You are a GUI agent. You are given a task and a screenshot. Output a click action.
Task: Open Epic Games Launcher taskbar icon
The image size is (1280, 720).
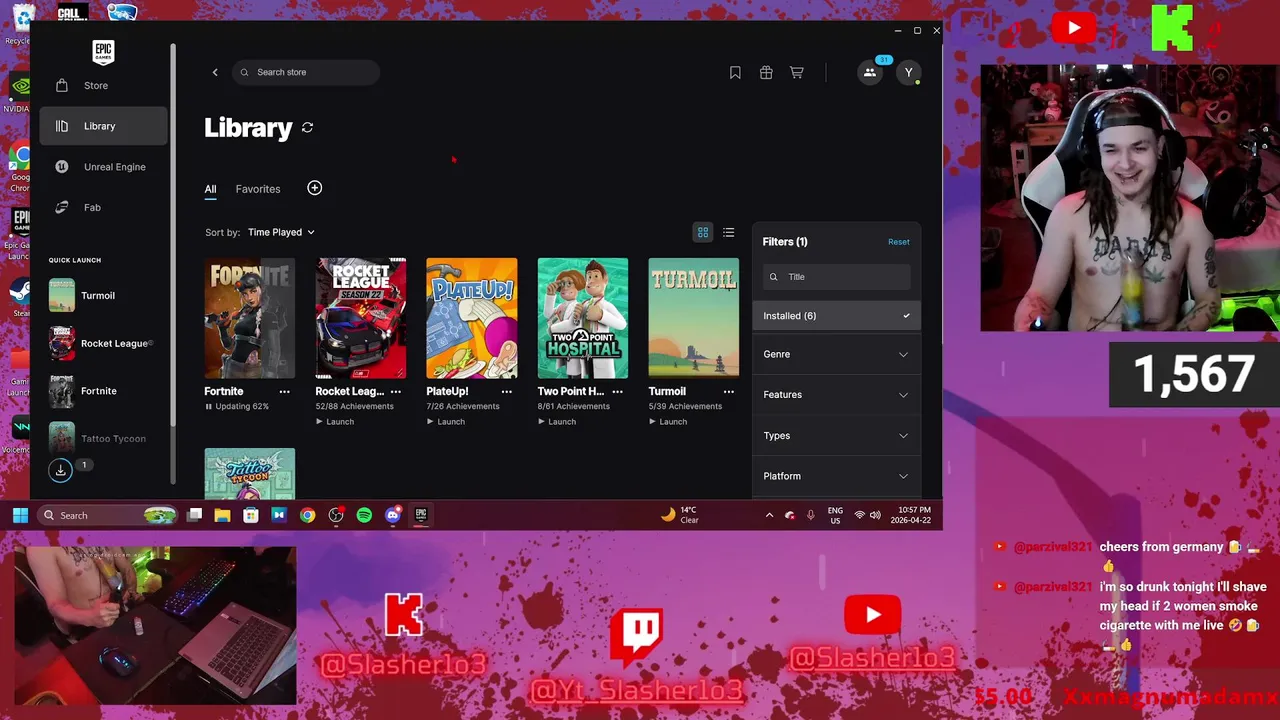[421, 515]
